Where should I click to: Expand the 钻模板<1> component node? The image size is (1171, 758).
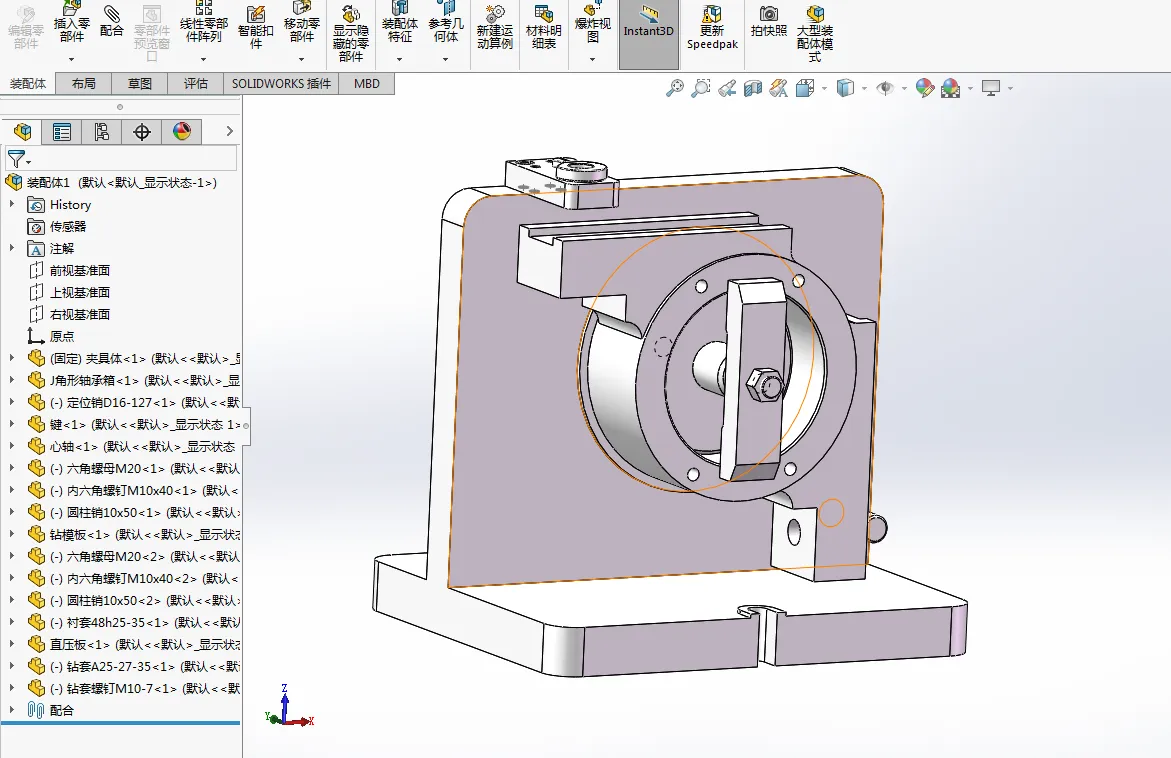11,534
